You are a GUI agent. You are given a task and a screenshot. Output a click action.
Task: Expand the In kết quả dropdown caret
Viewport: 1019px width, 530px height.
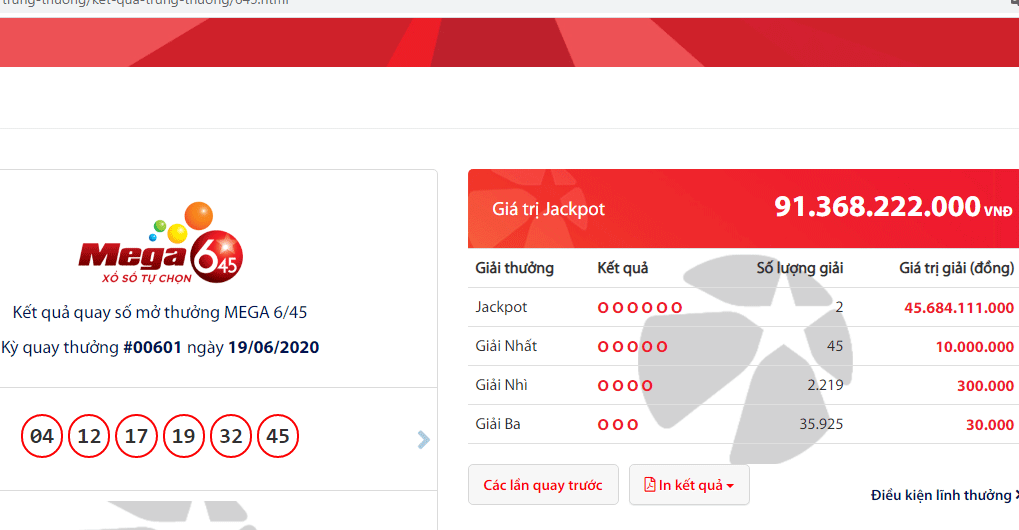click(731, 486)
